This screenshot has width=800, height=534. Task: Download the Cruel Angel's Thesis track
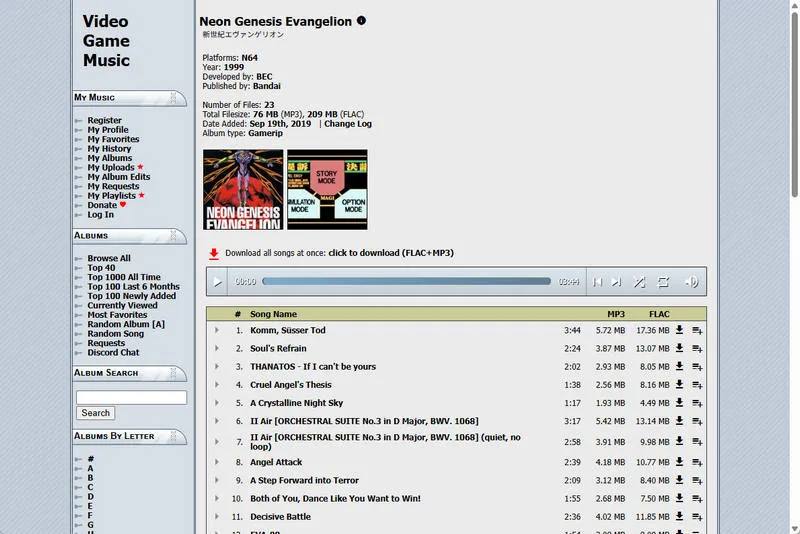pos(679,385)
